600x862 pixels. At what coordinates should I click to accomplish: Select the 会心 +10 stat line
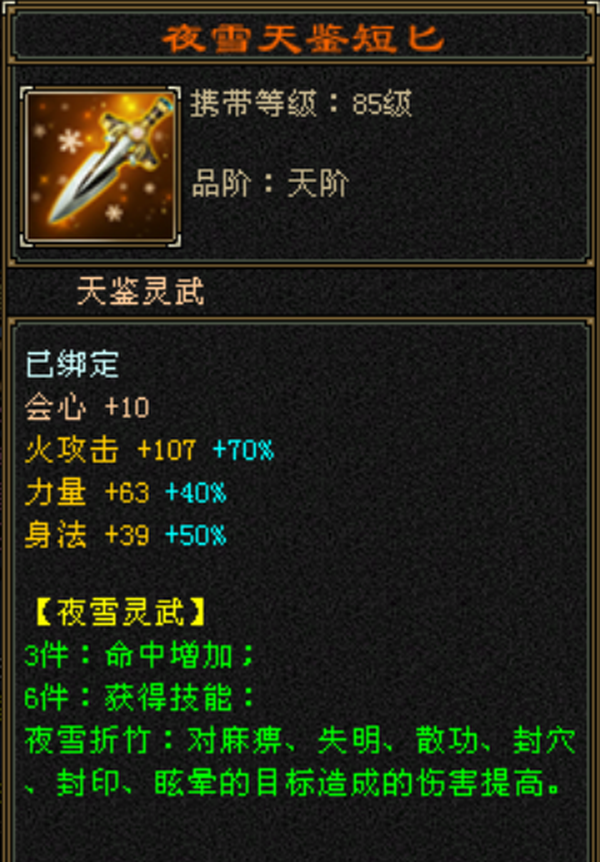pos(87,407)
